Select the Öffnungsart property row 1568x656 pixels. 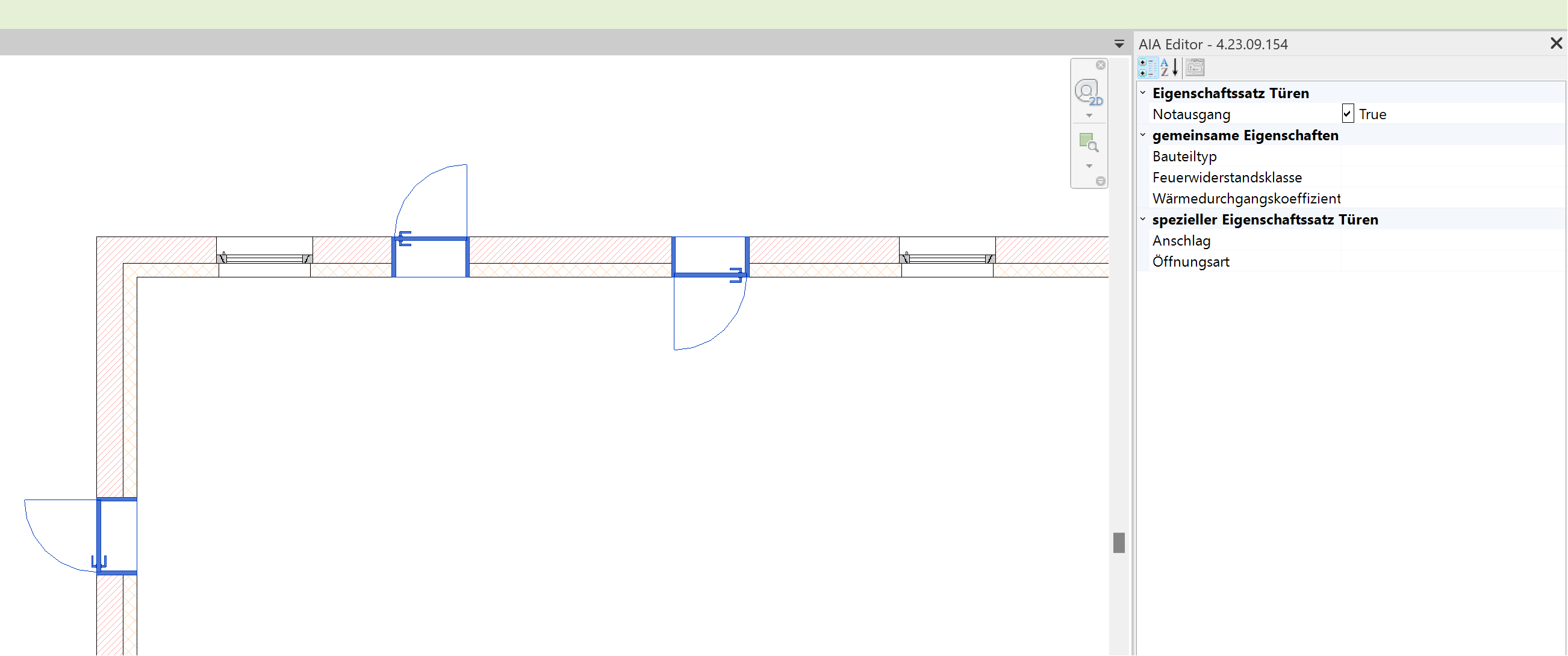tap(1190, 262)
